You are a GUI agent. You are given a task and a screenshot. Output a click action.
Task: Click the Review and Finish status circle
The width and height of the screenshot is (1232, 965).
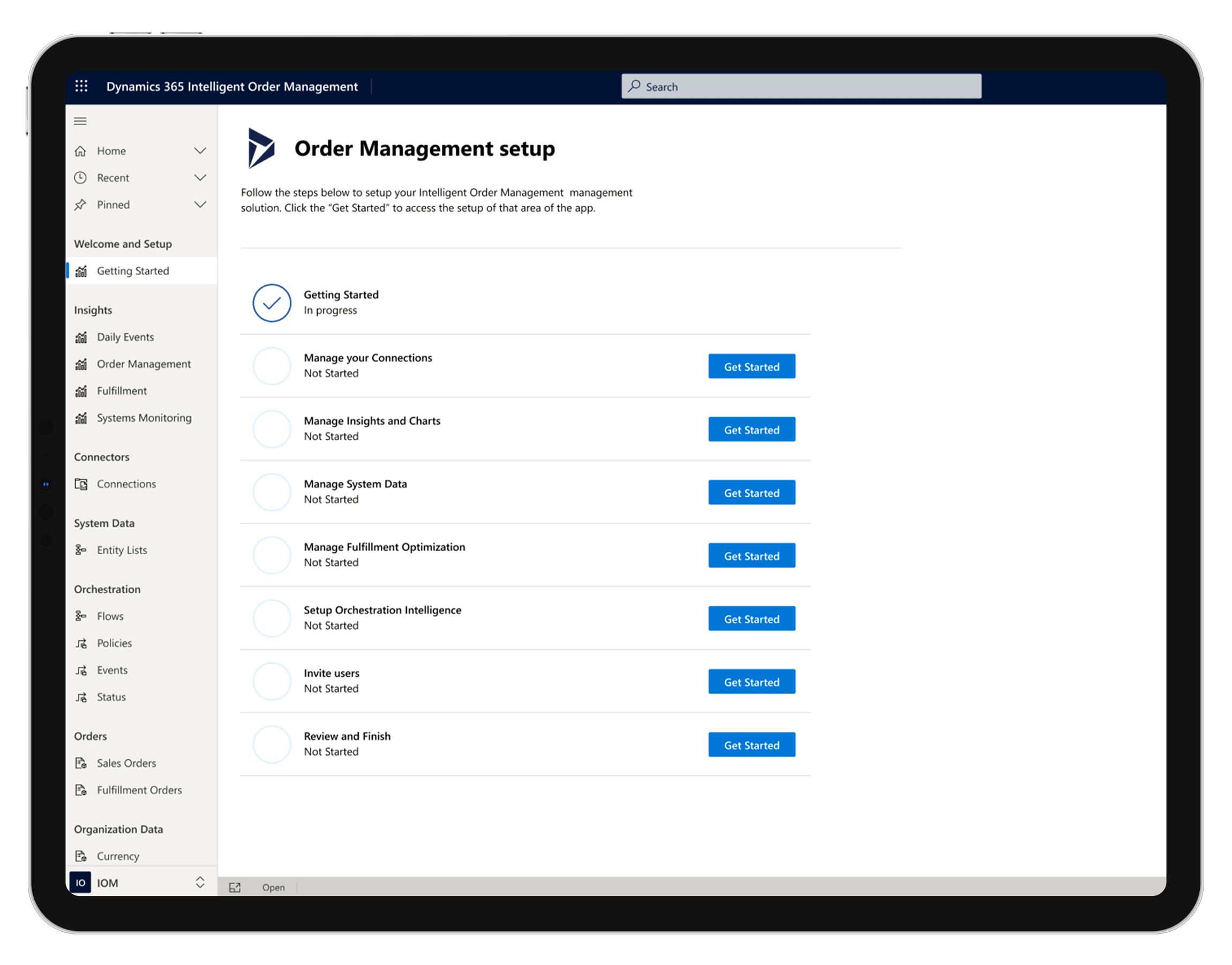click(272, 745)
